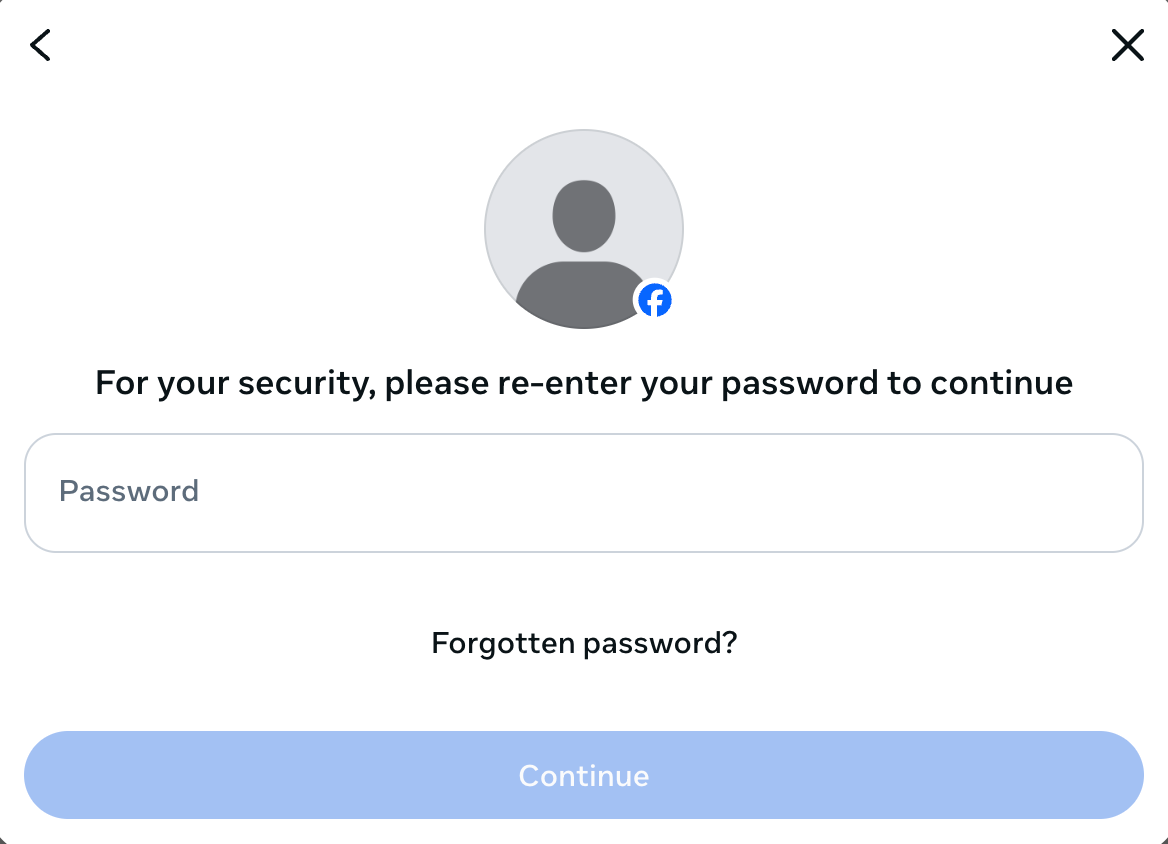The image size is (1168, 844).
Task: Dismiss the dialog with the close icon
Action: [x=1127, y=45]
